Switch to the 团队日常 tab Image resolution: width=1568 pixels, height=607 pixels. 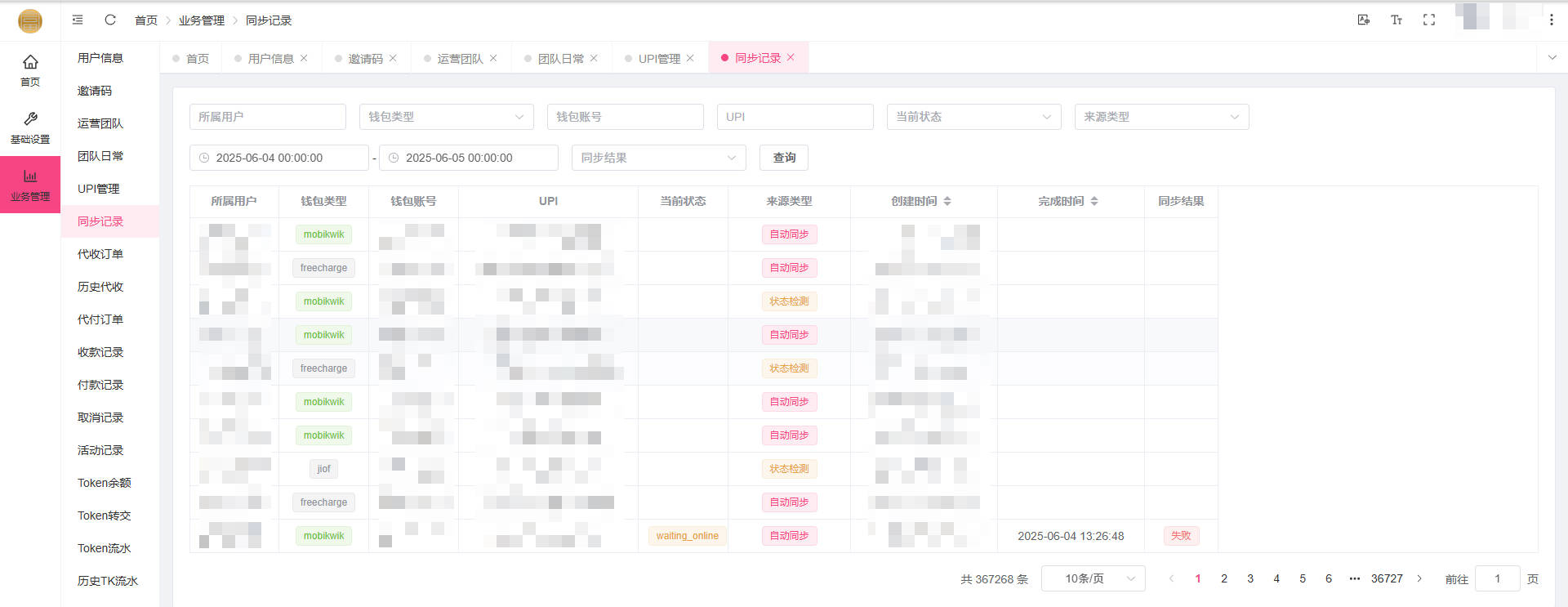(560, 58)
